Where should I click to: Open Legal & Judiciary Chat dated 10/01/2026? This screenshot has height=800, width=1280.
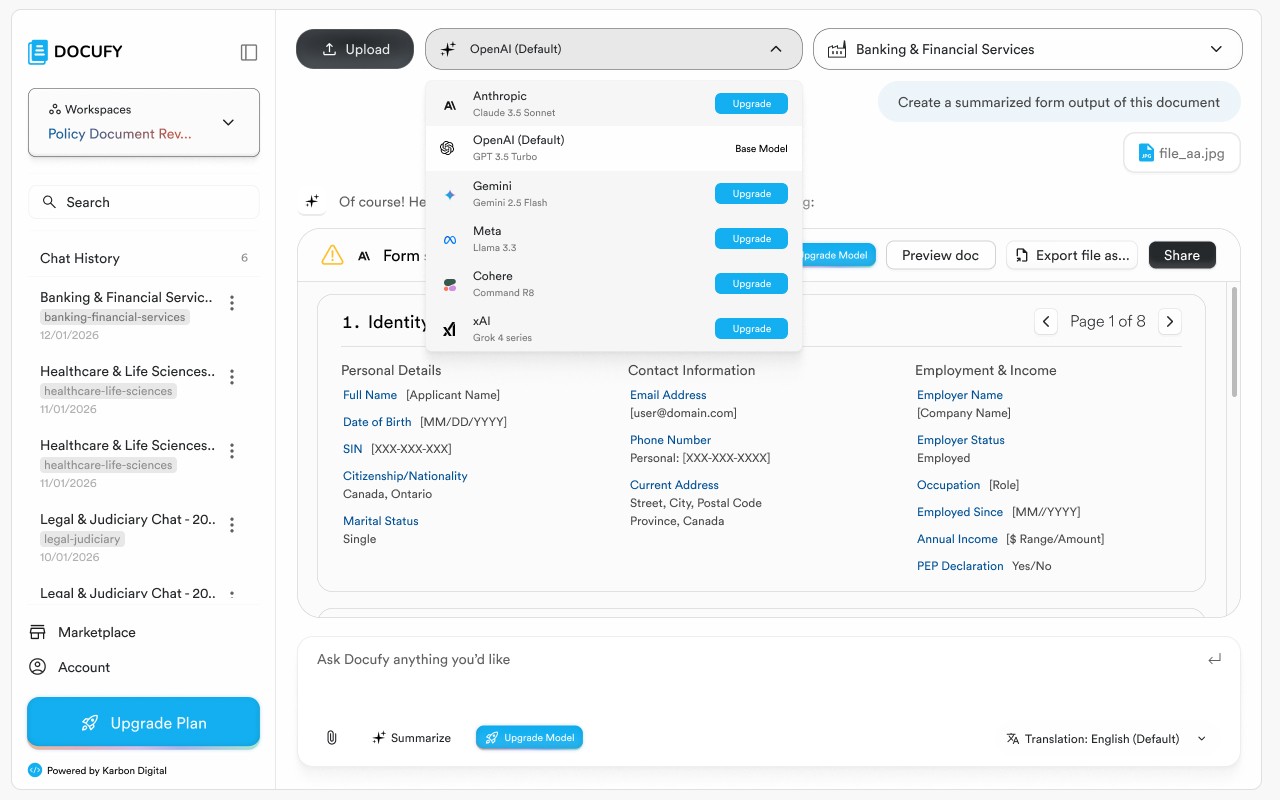pos(128,519)
